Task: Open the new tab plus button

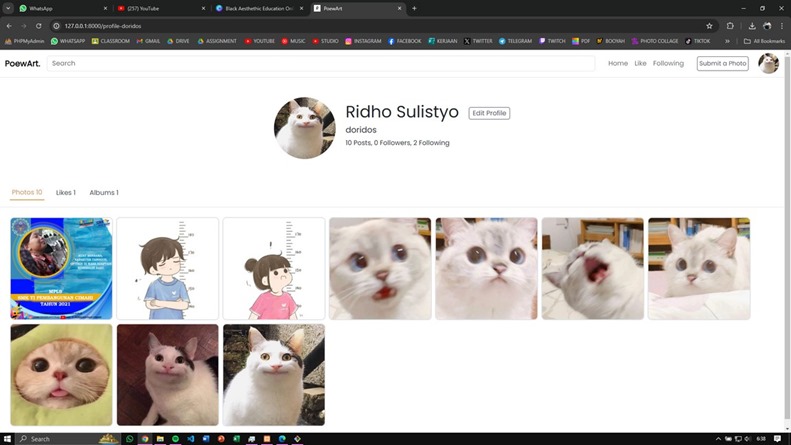Action: [x=414, y=8]
